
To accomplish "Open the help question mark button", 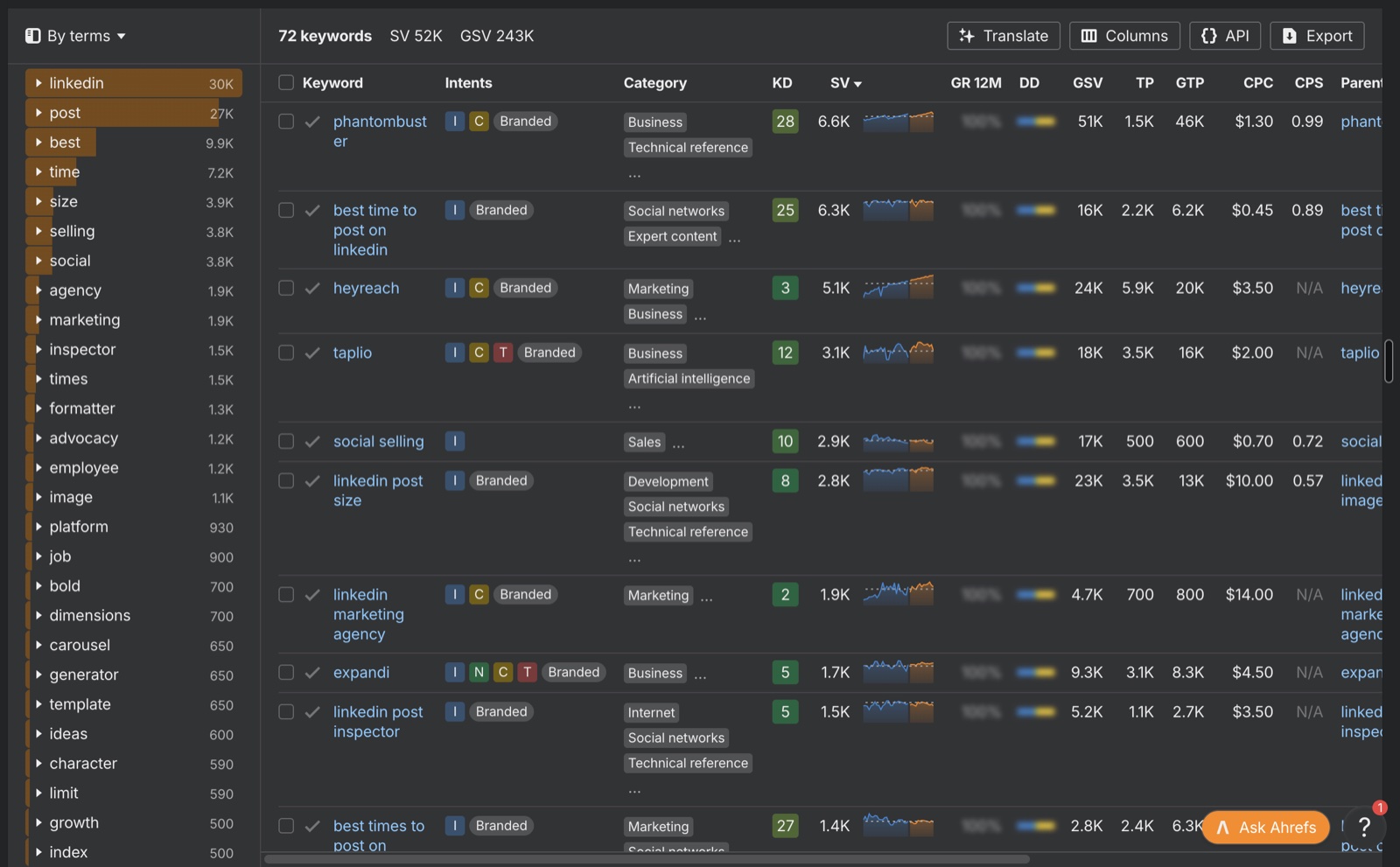I will coord(1363,826).
